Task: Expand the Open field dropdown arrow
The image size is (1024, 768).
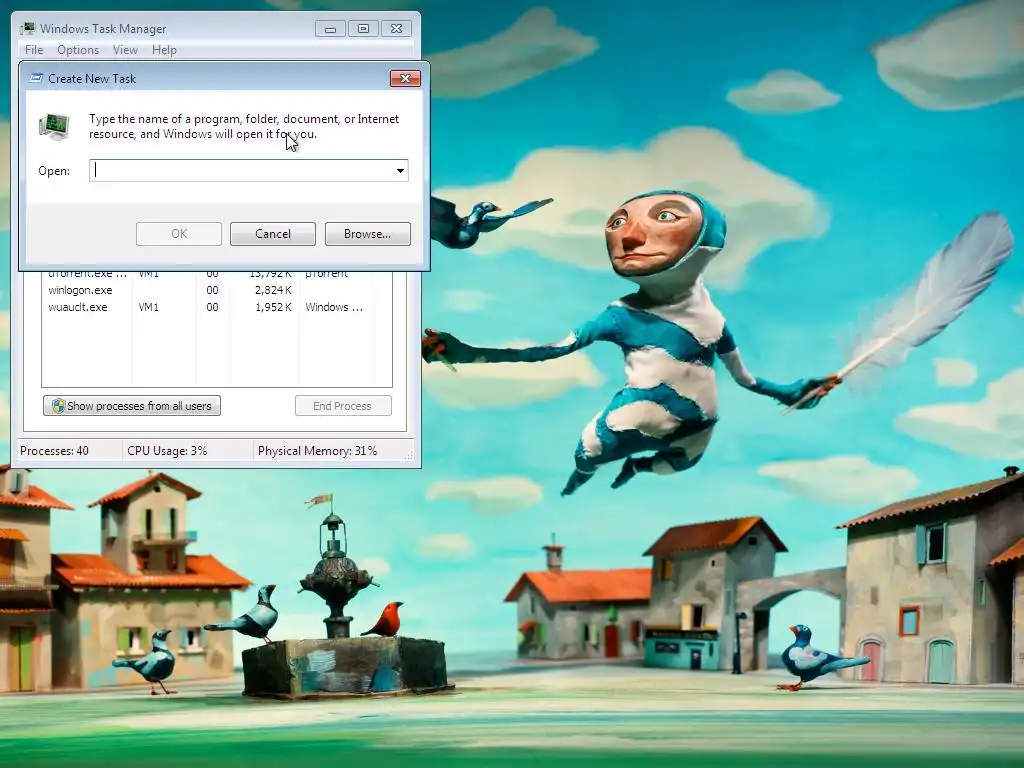Action: point(400,170)
